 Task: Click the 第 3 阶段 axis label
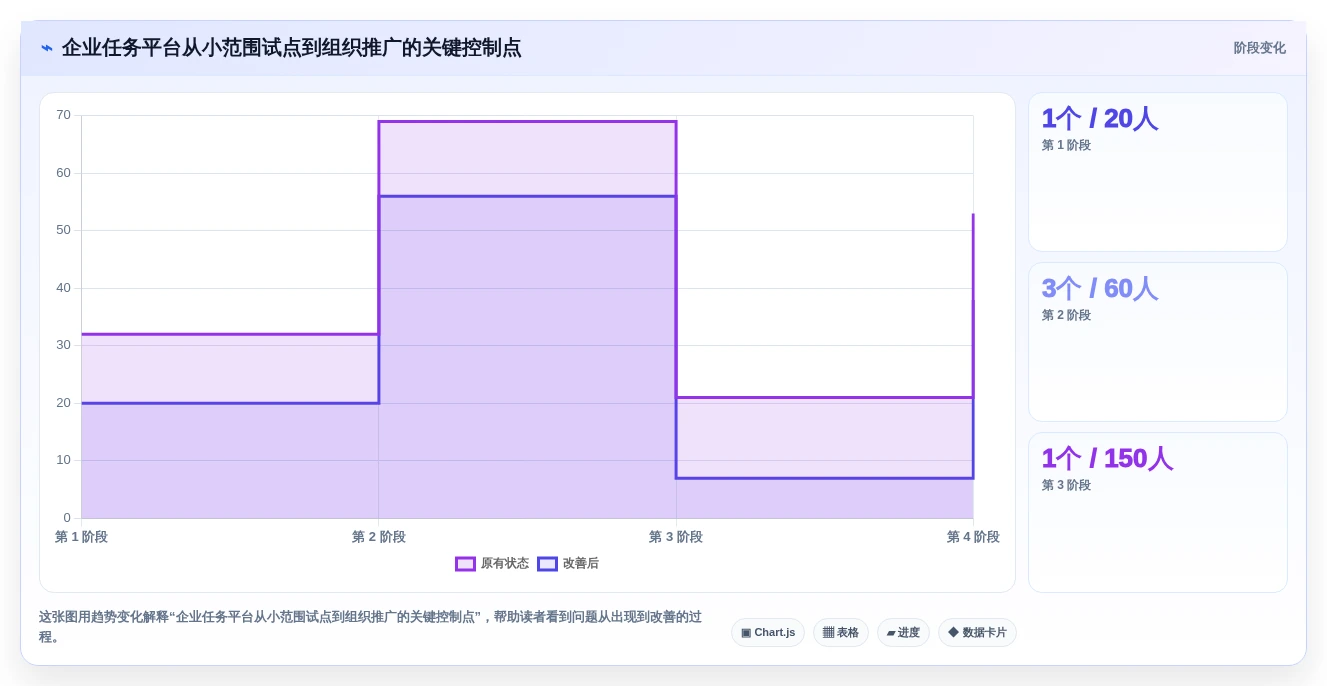(676, 537)
